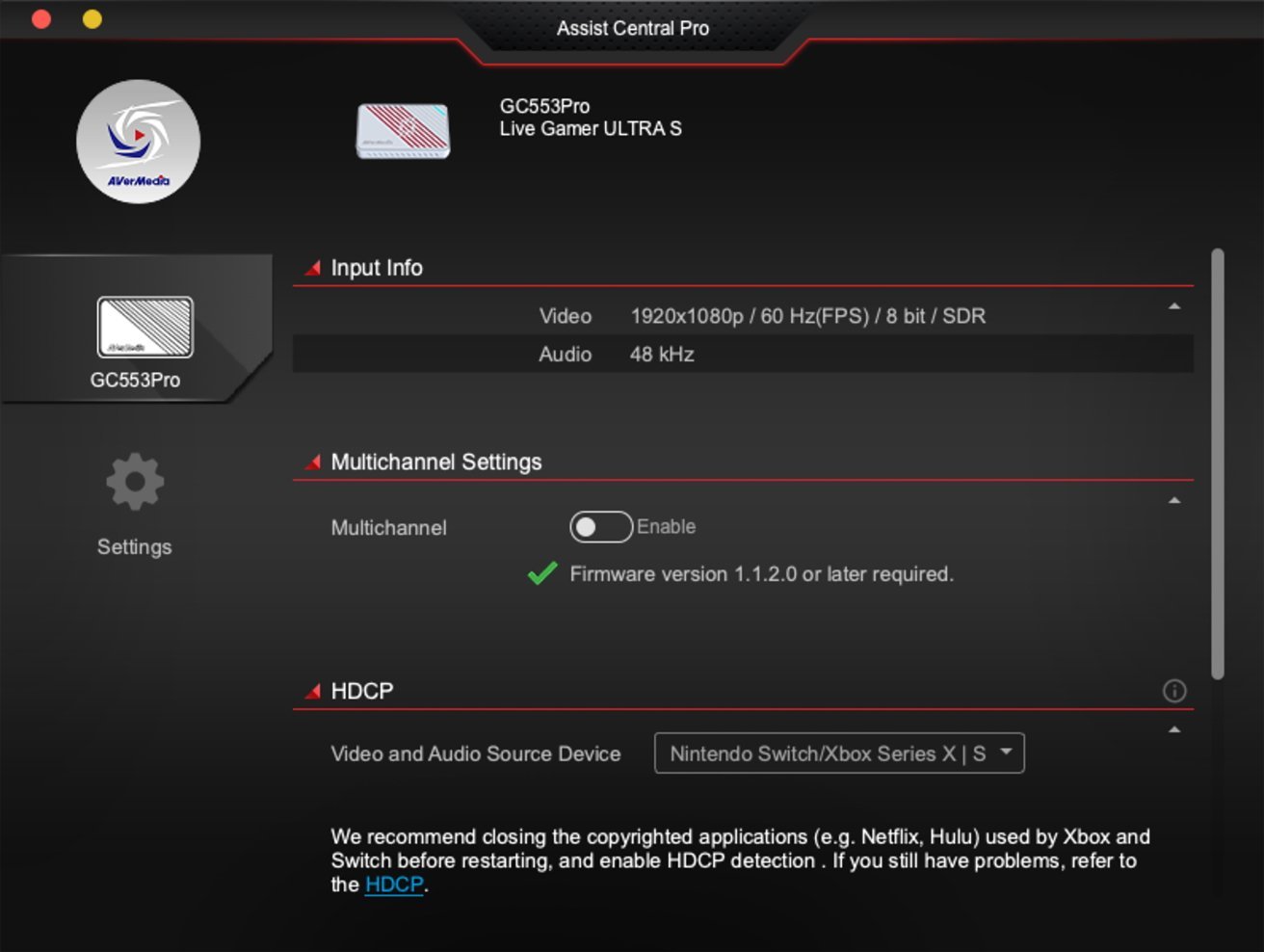
Task: Open the Settings gear in the sidebar
Action: pos(135,481)
